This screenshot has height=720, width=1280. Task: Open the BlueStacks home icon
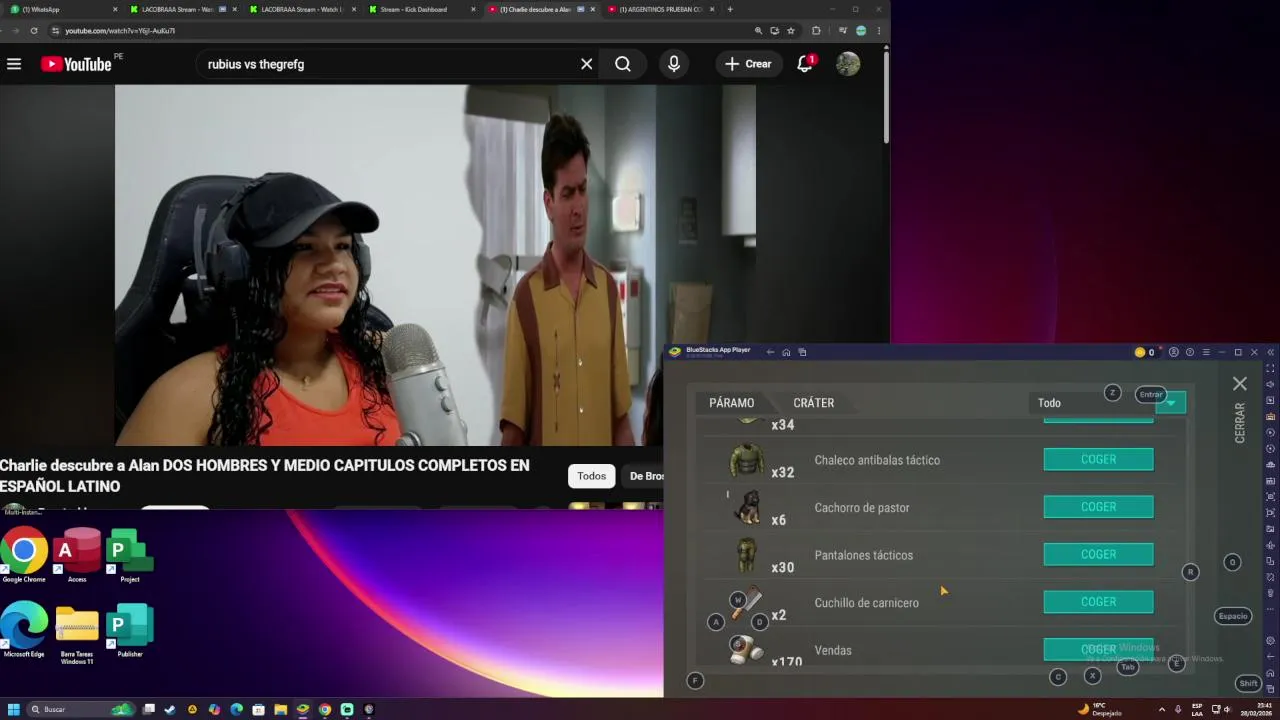(786, 352)
